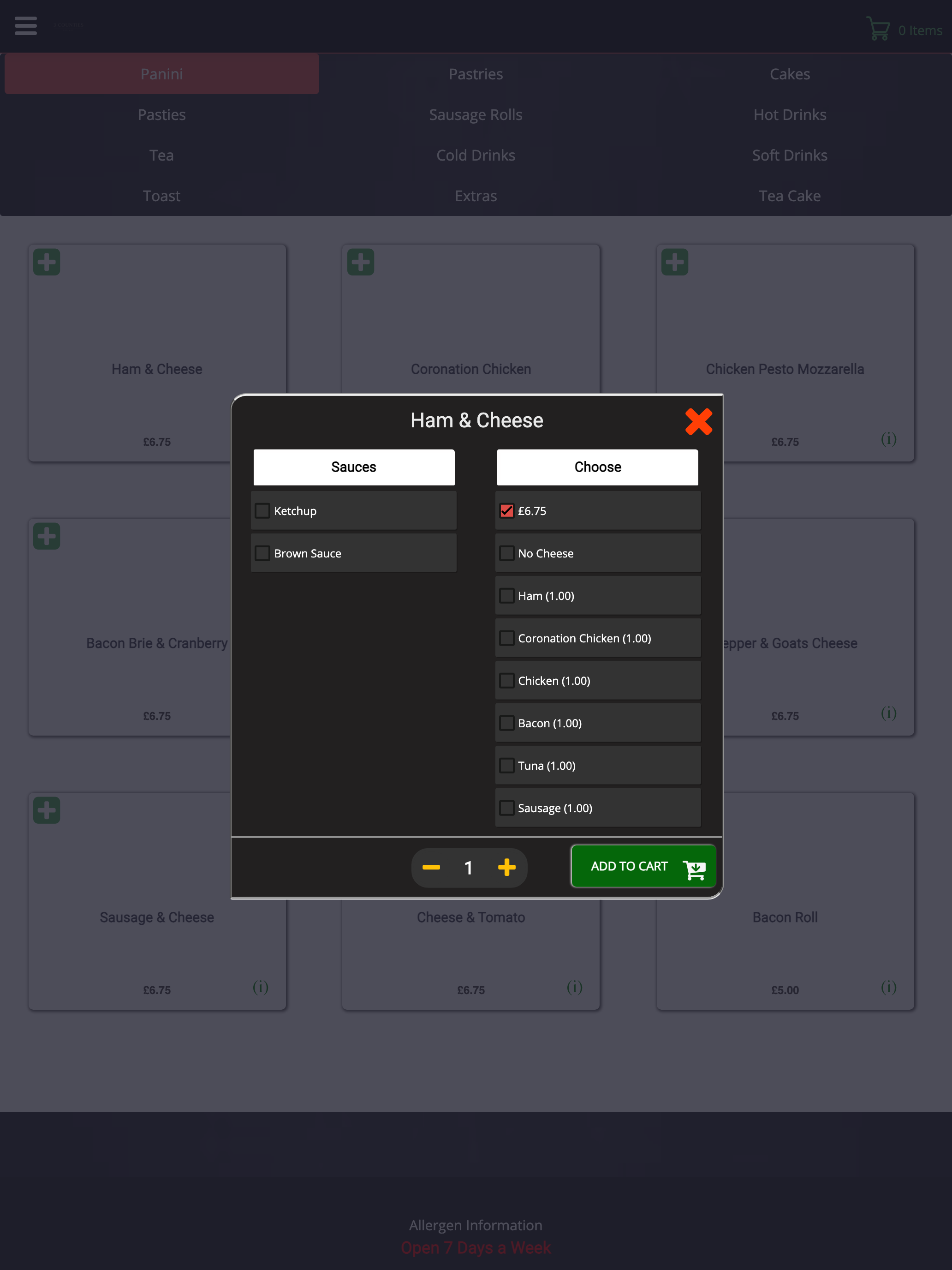
Task: Switch to the Panini category
Action: pos(162,74)
